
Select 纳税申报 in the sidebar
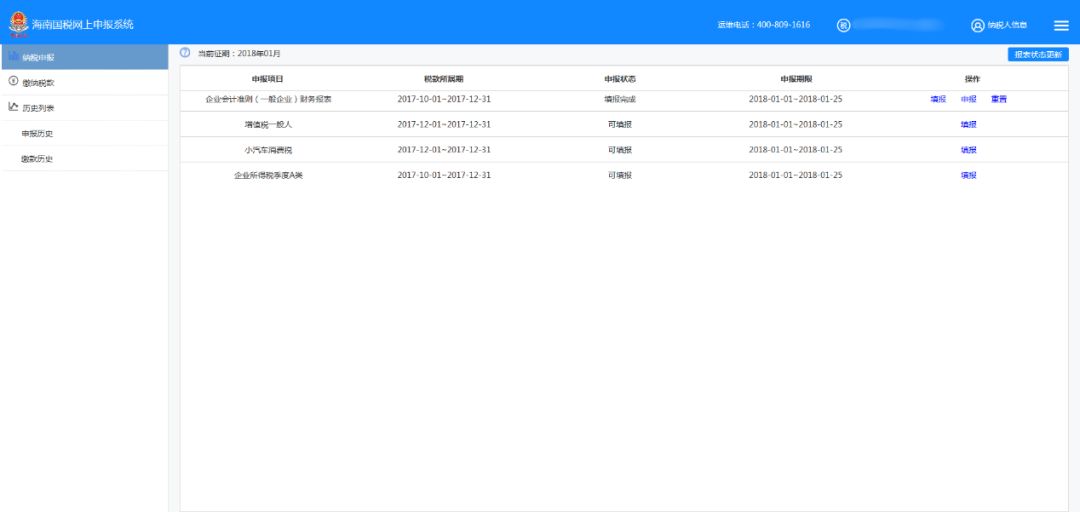(84, 57)
